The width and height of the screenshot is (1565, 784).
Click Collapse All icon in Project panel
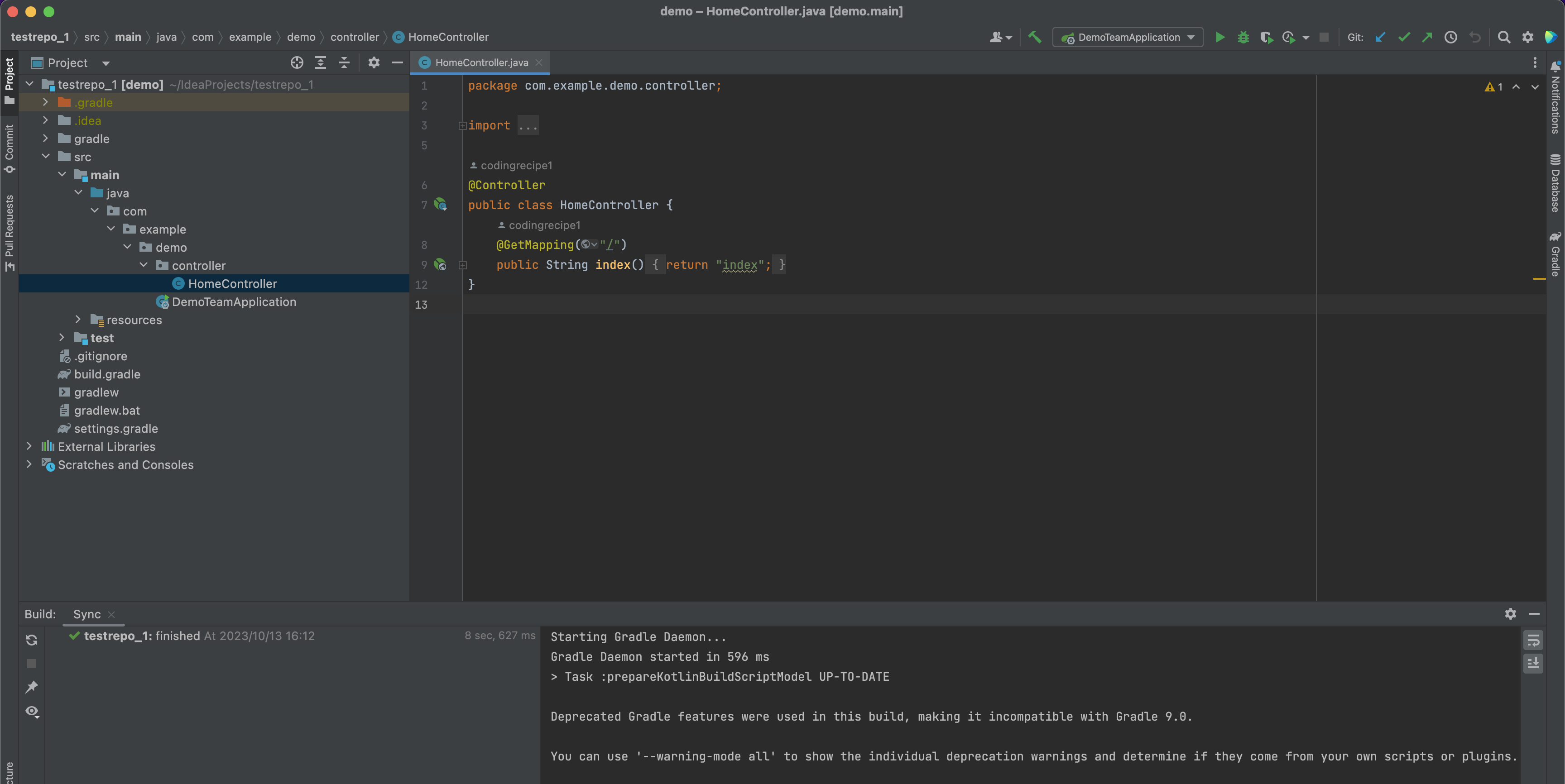point(344,62)
